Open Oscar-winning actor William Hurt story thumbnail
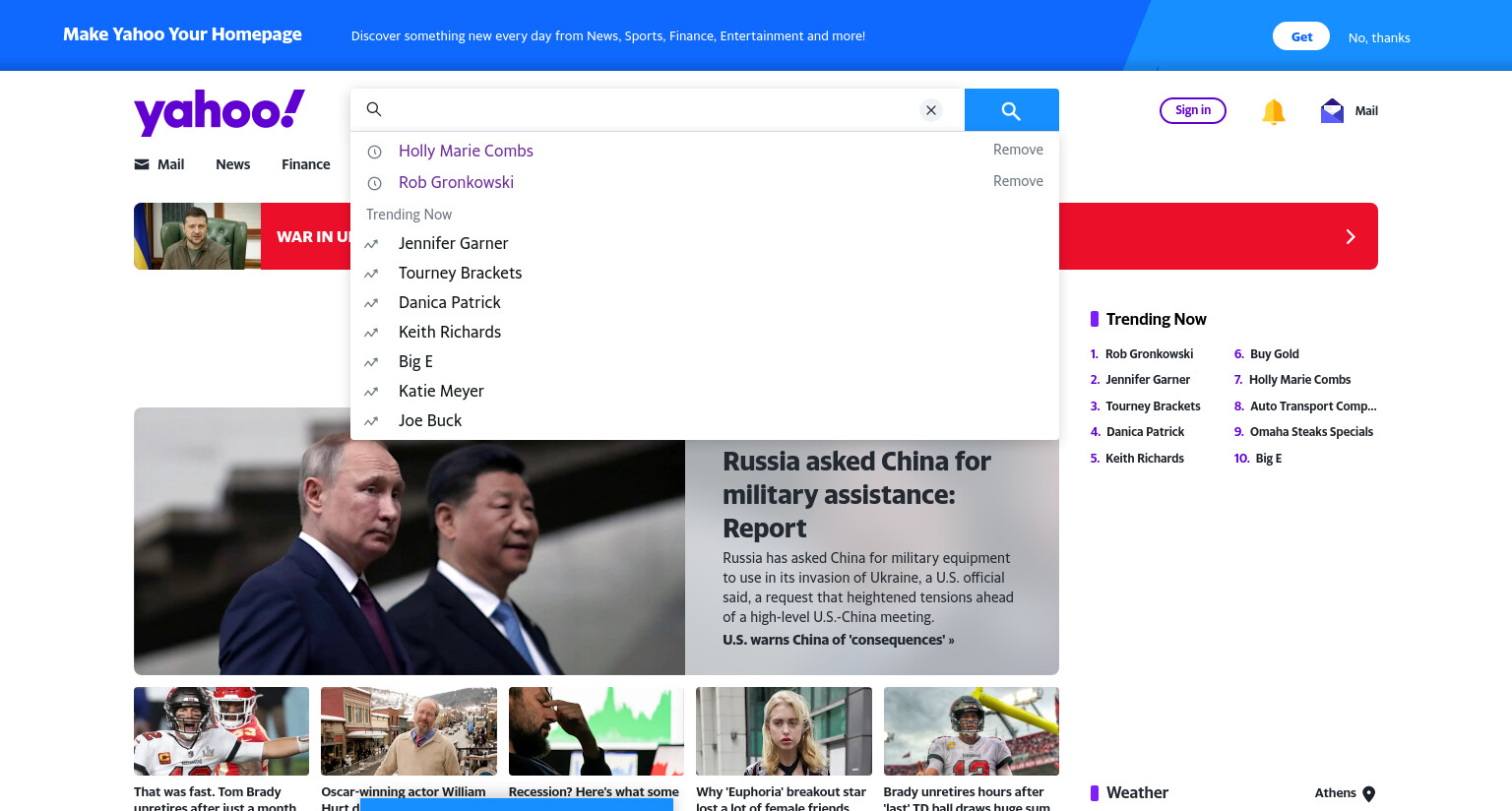The image size is (1512, 811). click(409, 731)
